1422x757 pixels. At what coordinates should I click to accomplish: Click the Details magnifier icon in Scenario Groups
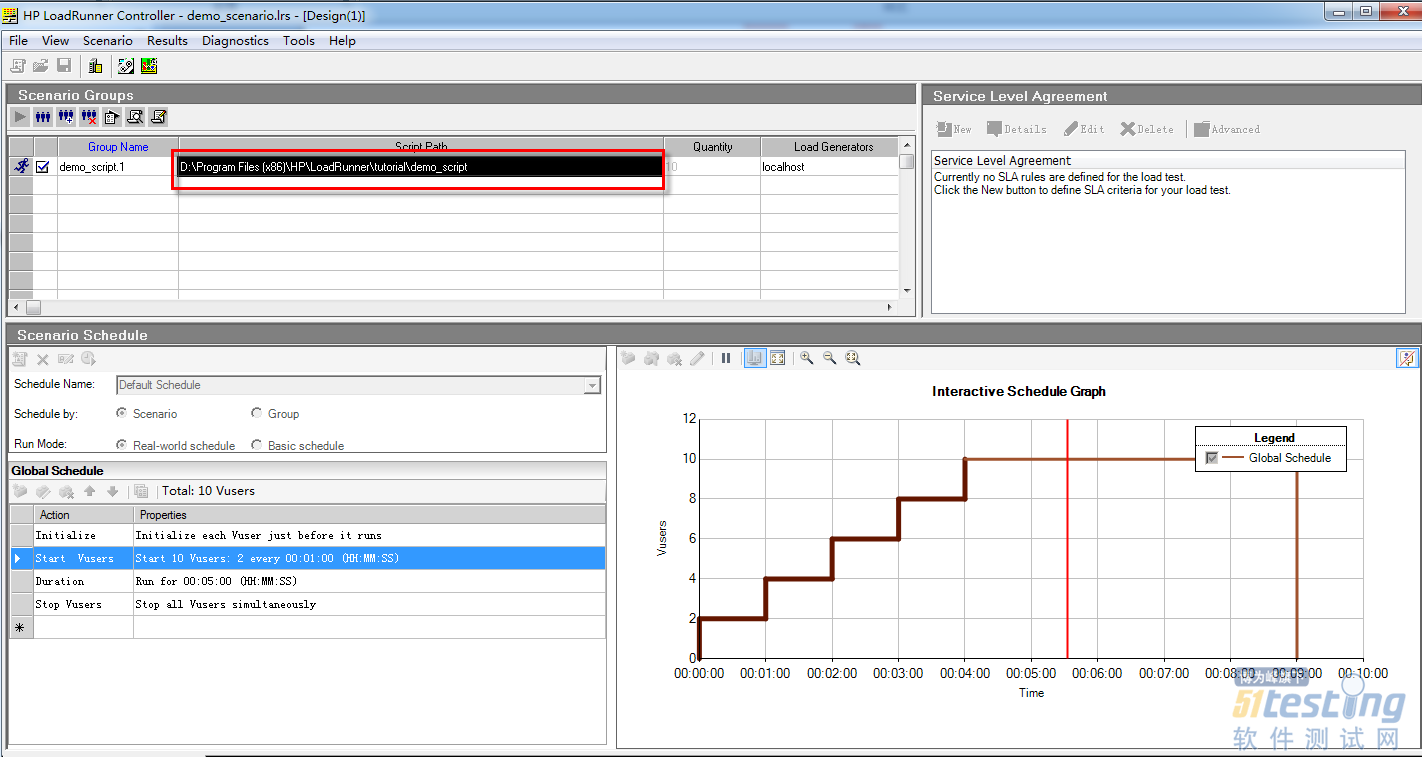pyautogui.click(x=135, y=117)
